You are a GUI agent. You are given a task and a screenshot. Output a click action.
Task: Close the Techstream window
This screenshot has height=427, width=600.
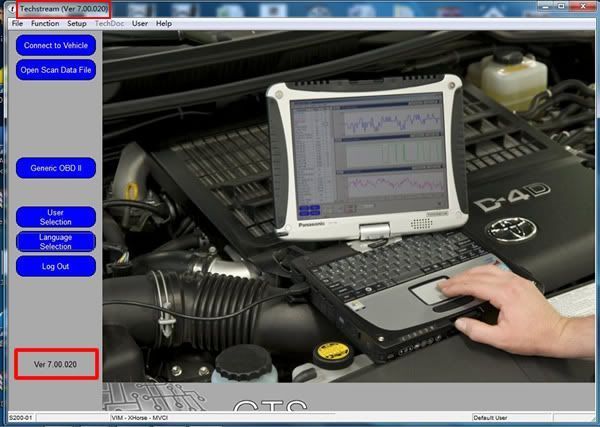click(x=582, y=7)
